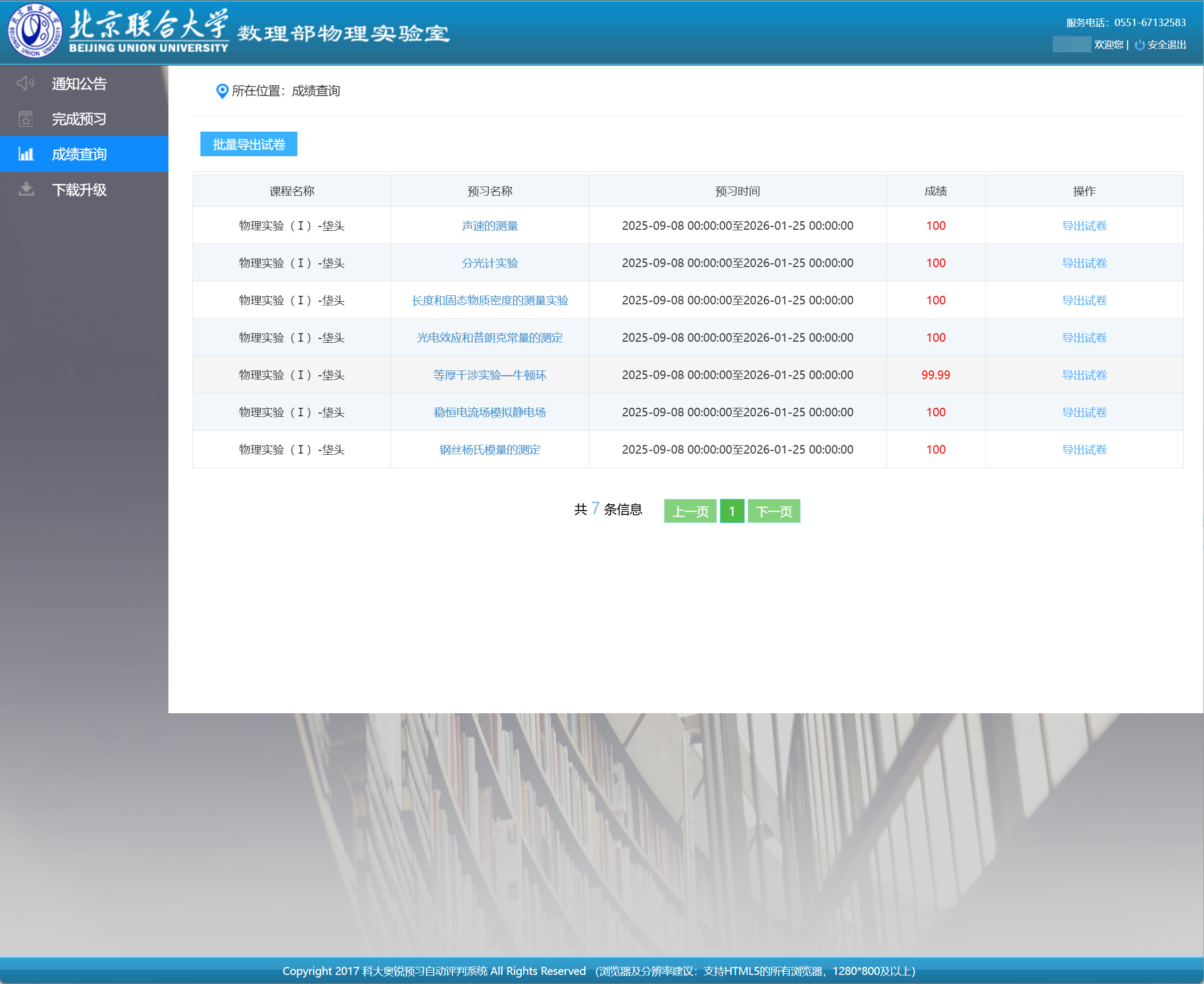This screenshot has width=1204, height=984.
Task: Open the 分光计实验 link
Action: pos(489,263)
